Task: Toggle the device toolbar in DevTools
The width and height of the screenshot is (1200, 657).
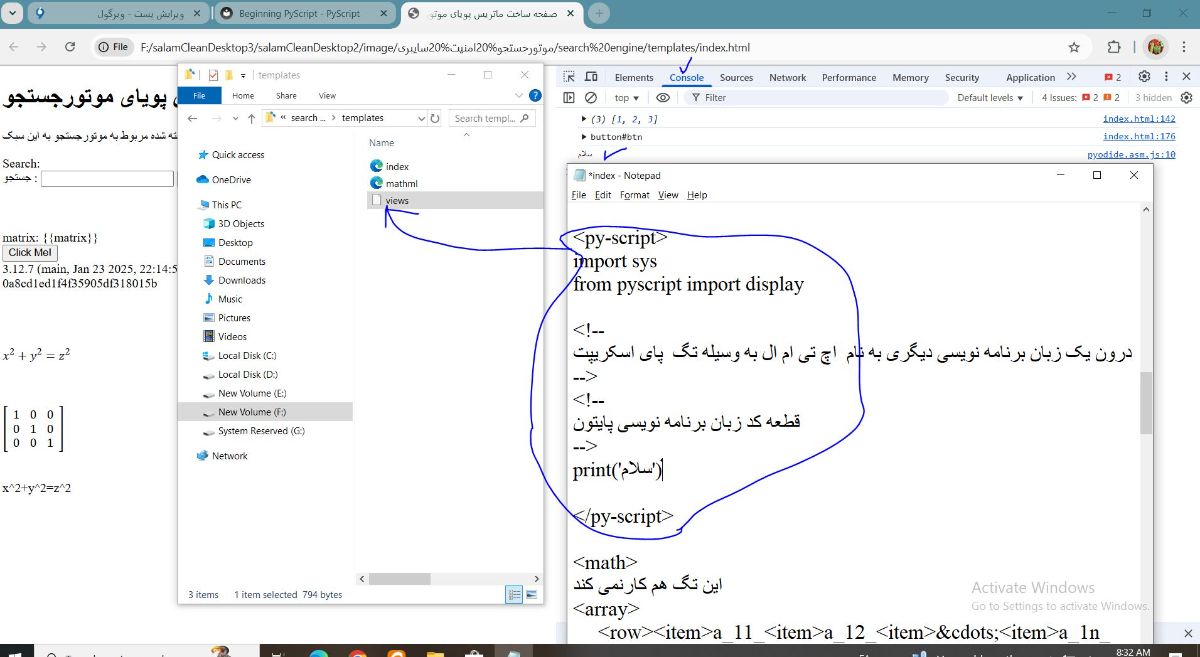Action: (x=592, y=76)
